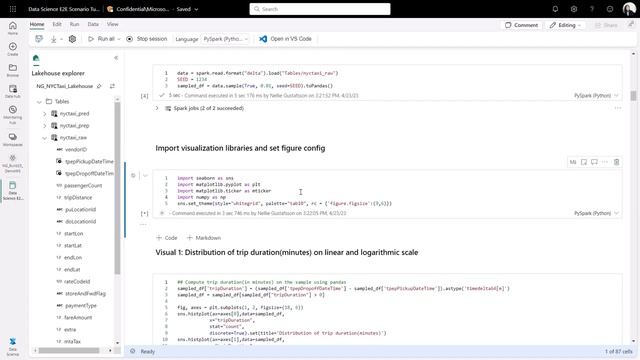Click the search box in top bar
Viewport: 640px width, 360px height.
(x=320, y=9)
